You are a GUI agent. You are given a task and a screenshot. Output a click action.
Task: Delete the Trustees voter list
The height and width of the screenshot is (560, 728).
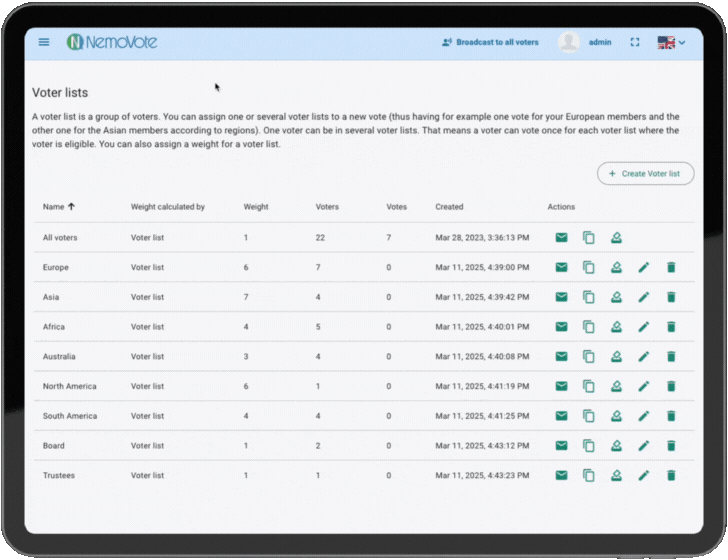pyautogui.click(x=671, y=476)
